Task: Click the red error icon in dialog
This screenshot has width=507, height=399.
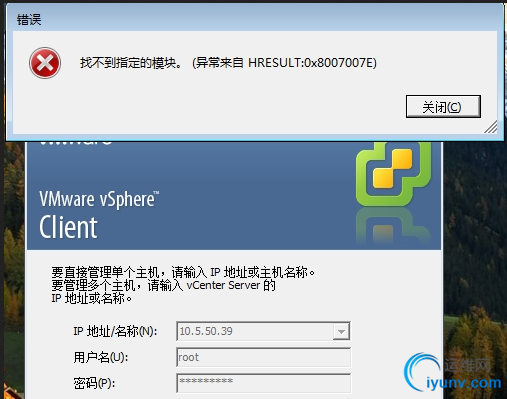Action: [45, 63]
